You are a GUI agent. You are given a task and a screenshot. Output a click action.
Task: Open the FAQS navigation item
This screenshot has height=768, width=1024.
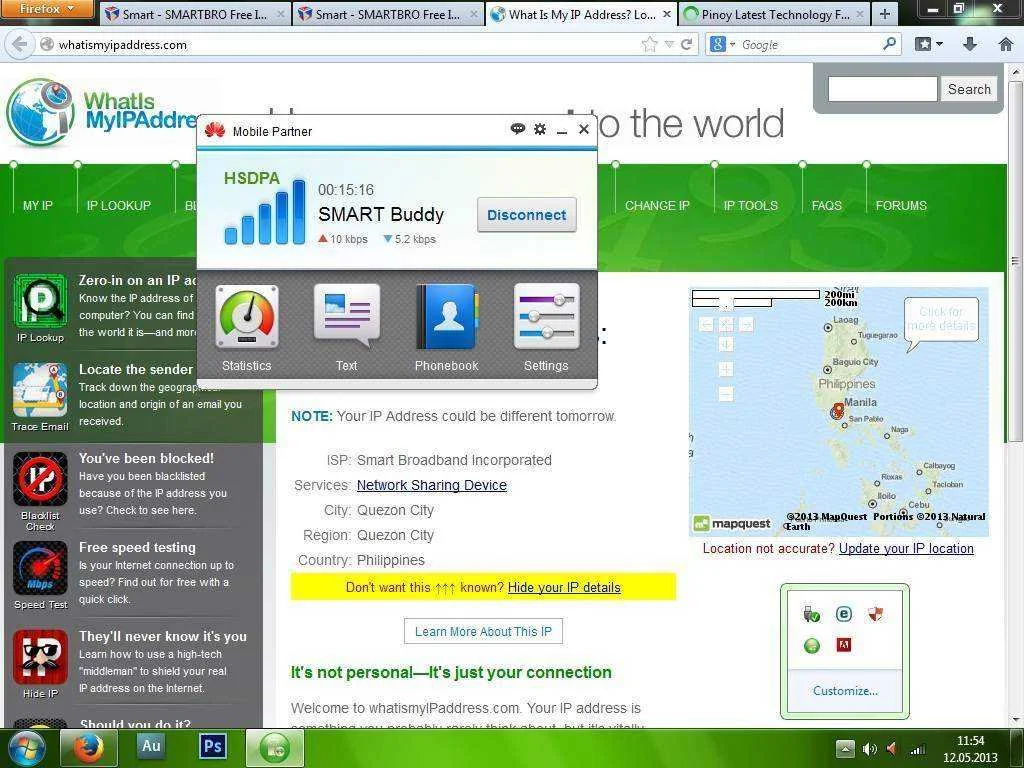(827, 206)
